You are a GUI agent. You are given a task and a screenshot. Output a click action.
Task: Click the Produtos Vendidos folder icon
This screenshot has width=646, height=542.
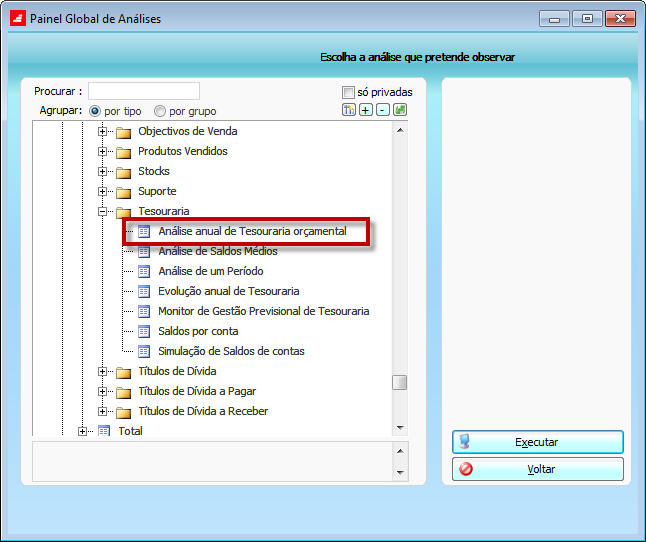[123, 152]
